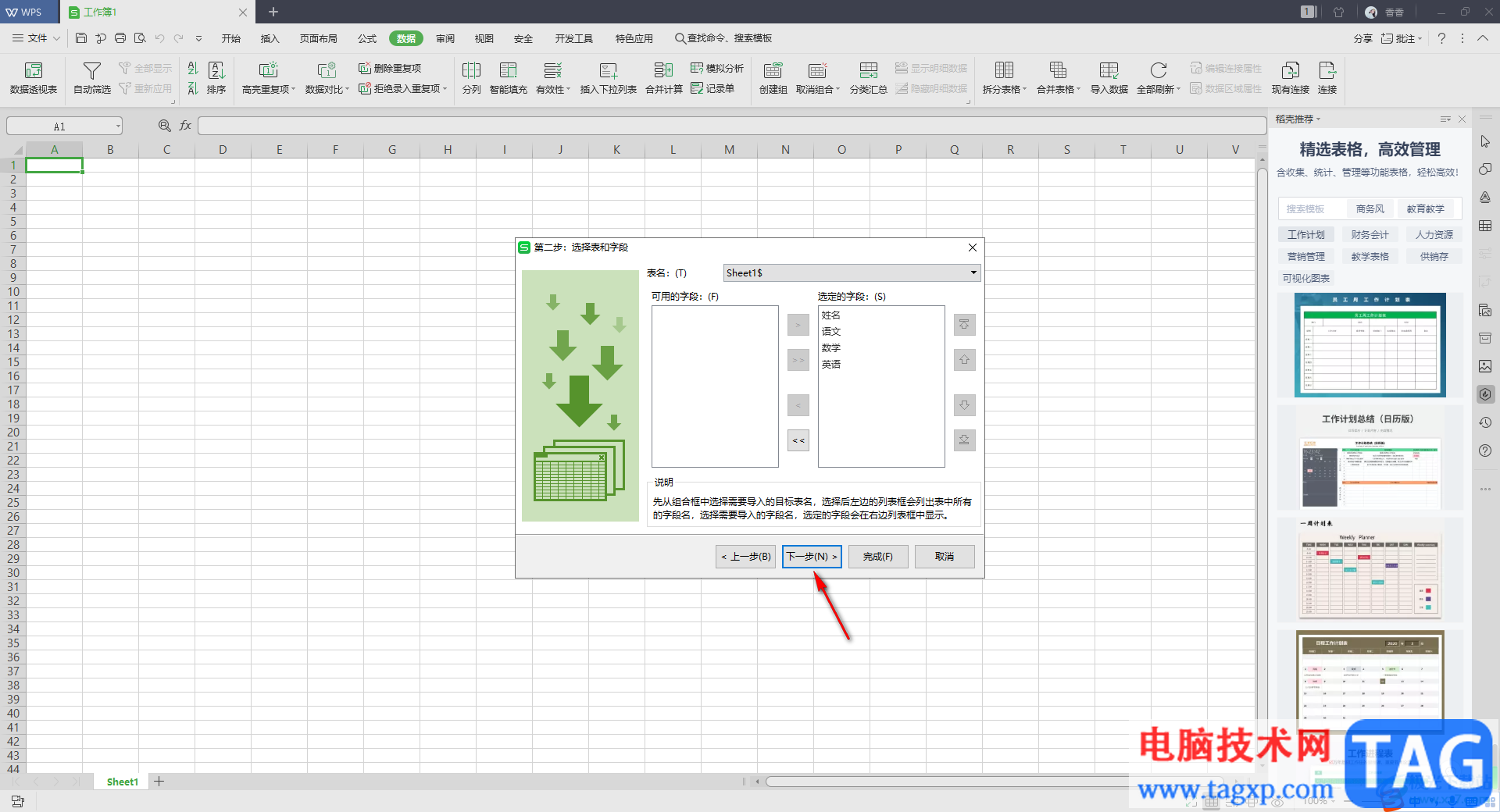This screenshot has width=1500, height=812.
Task: Switch to the Review (审阅) tab
Action: (x=445, y=38)
